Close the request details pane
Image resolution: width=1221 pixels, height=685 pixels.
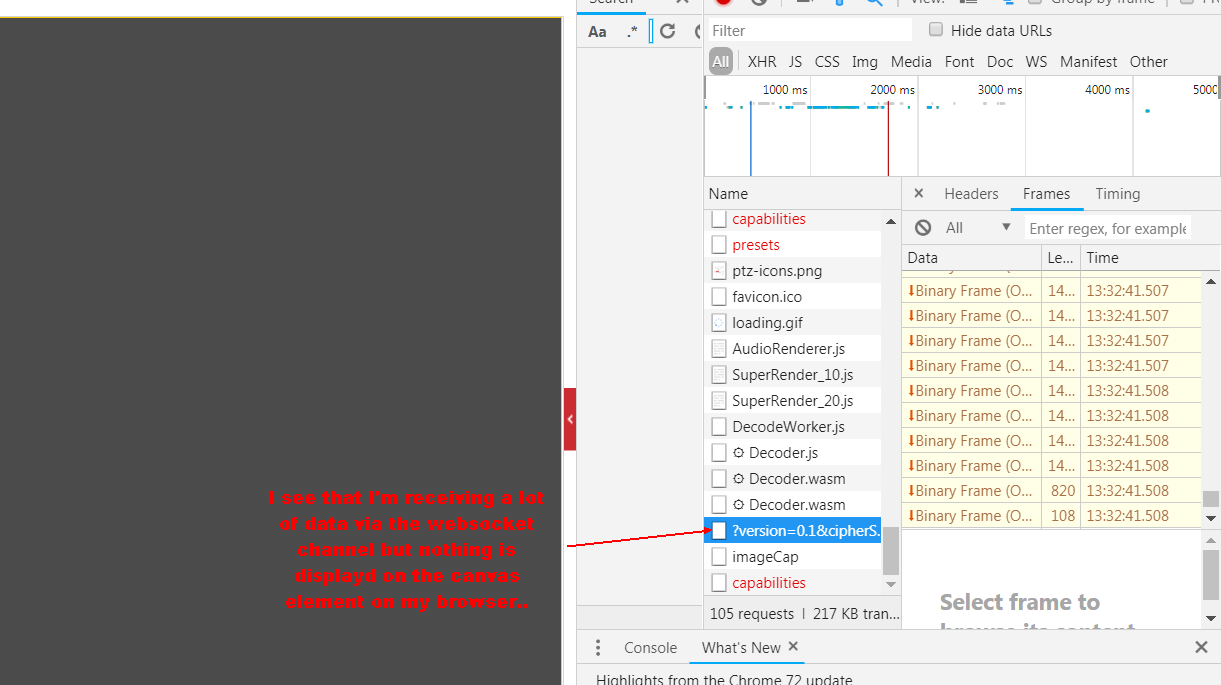pos(919,194)
